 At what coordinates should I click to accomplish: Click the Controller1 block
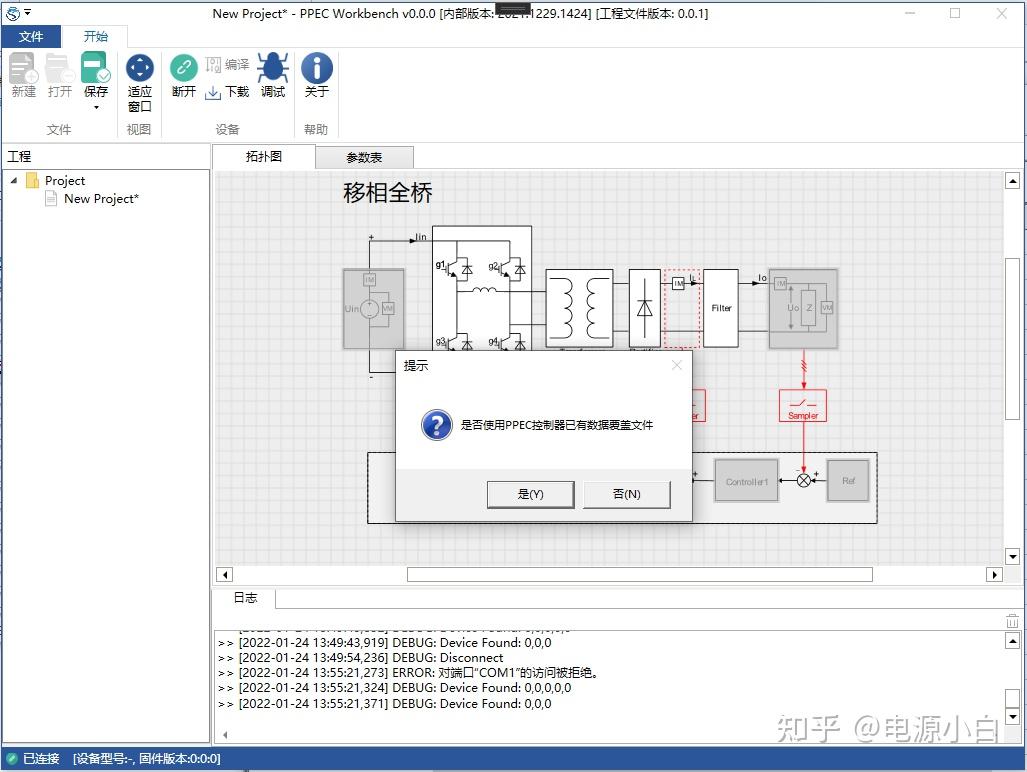(x=747, y=481)
